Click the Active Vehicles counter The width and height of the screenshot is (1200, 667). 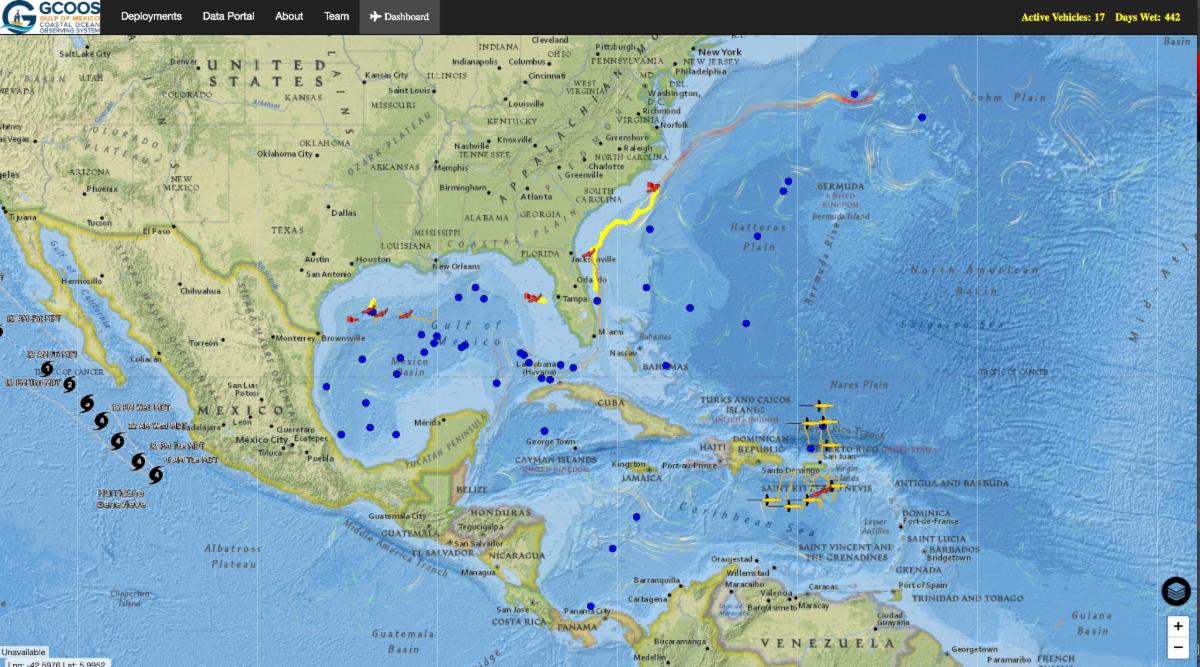[1062, 17]
